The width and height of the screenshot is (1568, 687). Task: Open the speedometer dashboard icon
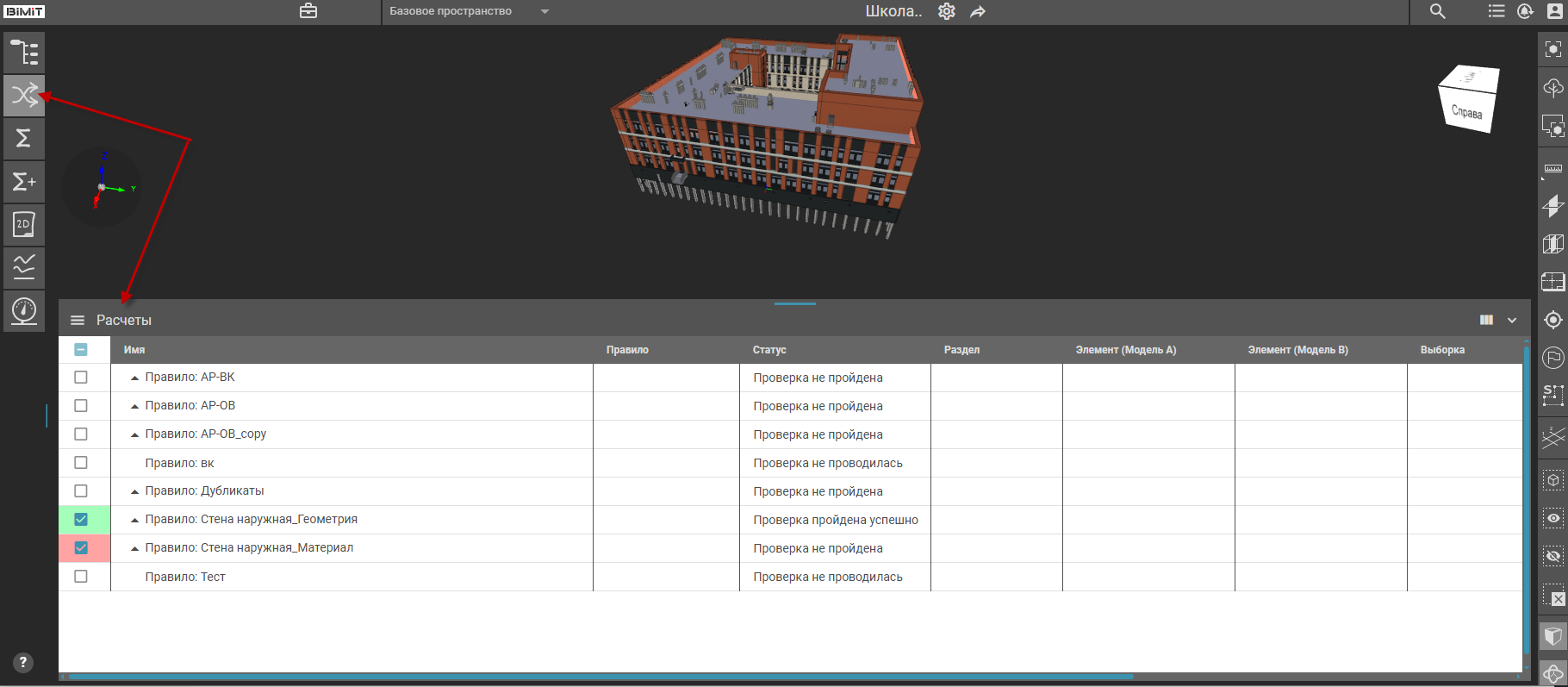coord(24,310)
